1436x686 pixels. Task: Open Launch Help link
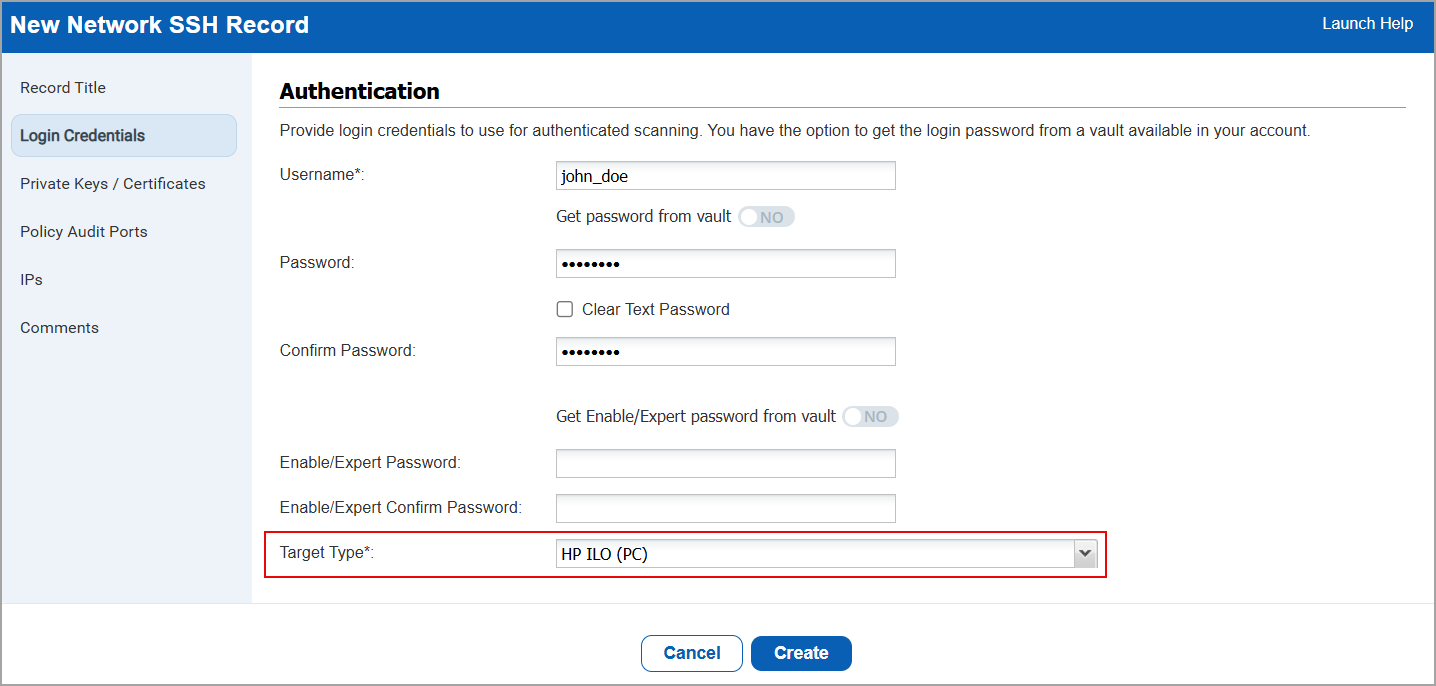(1367, 24)
